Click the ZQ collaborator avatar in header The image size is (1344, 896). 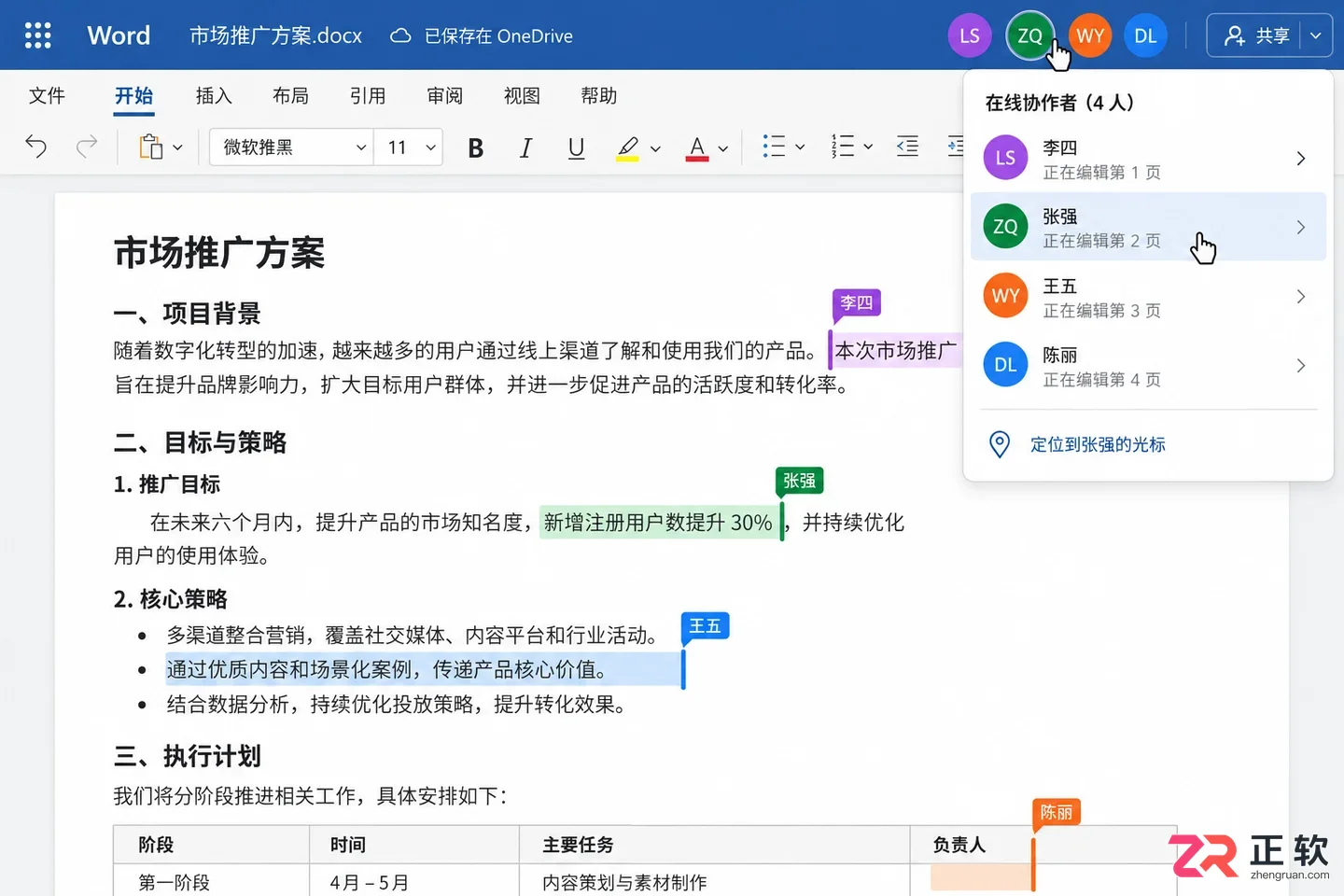pyautogui.click(x=1029, y=36)
